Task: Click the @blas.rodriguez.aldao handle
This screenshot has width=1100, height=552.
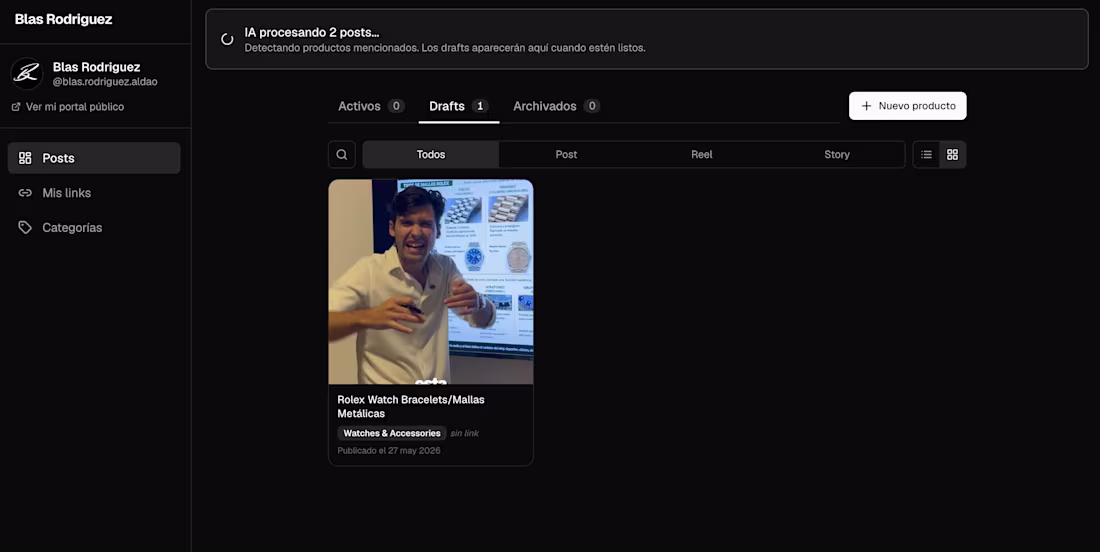Action: click(105, 82)
